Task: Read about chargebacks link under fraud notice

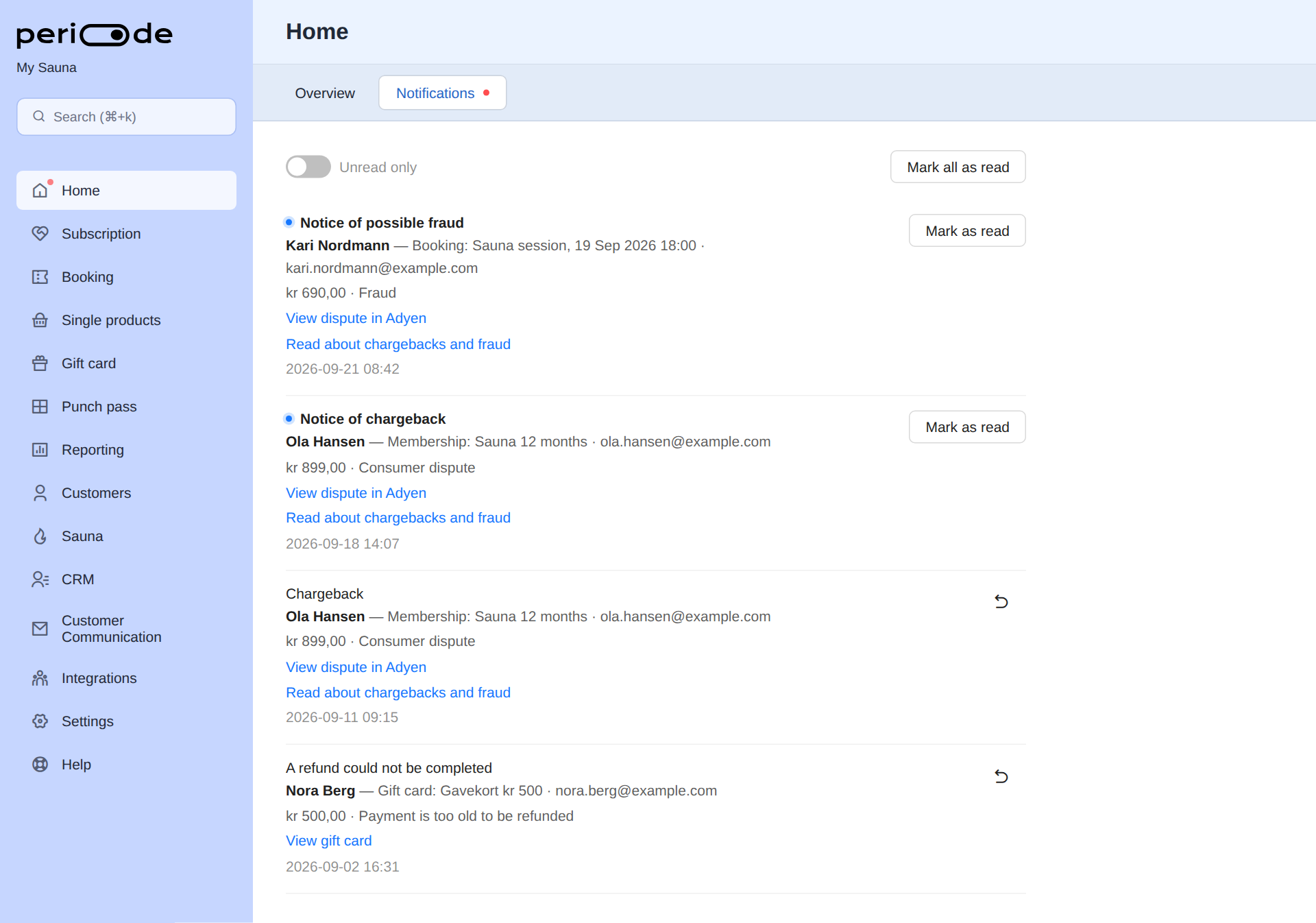Action: tap(398, 344)
